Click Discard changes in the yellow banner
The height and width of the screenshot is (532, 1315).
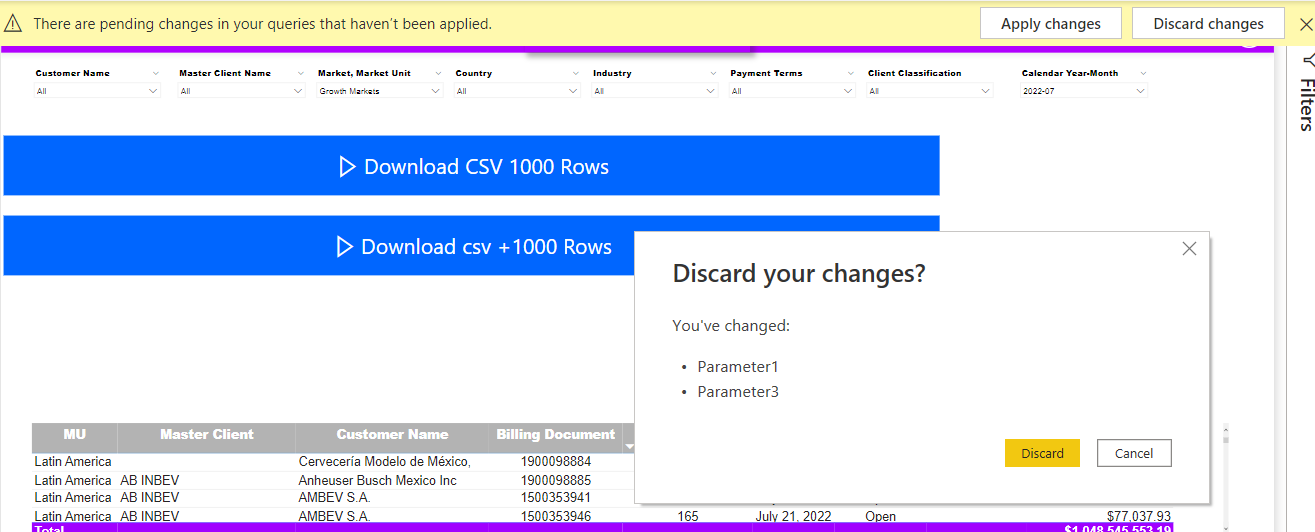click(x=1208, y=24)
